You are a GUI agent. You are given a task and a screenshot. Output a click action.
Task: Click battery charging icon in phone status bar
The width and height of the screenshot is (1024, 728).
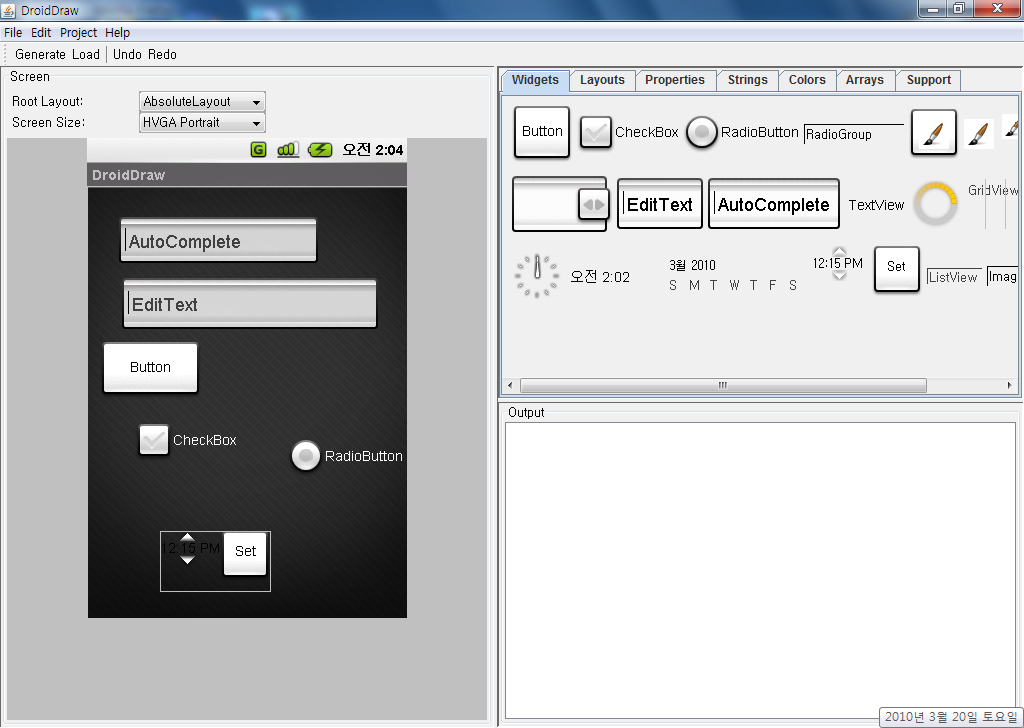(320, 150)
